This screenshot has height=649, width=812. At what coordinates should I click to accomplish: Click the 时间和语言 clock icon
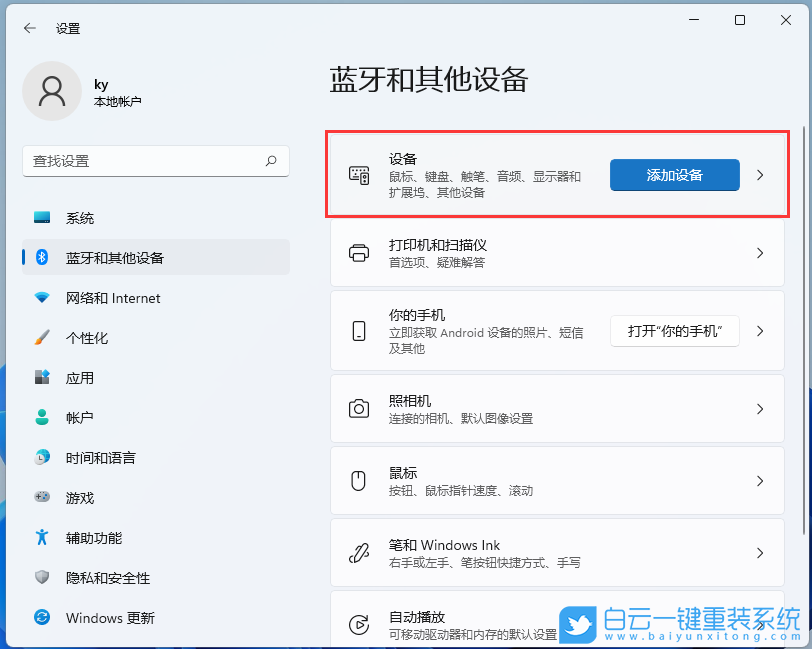(40, 458)
